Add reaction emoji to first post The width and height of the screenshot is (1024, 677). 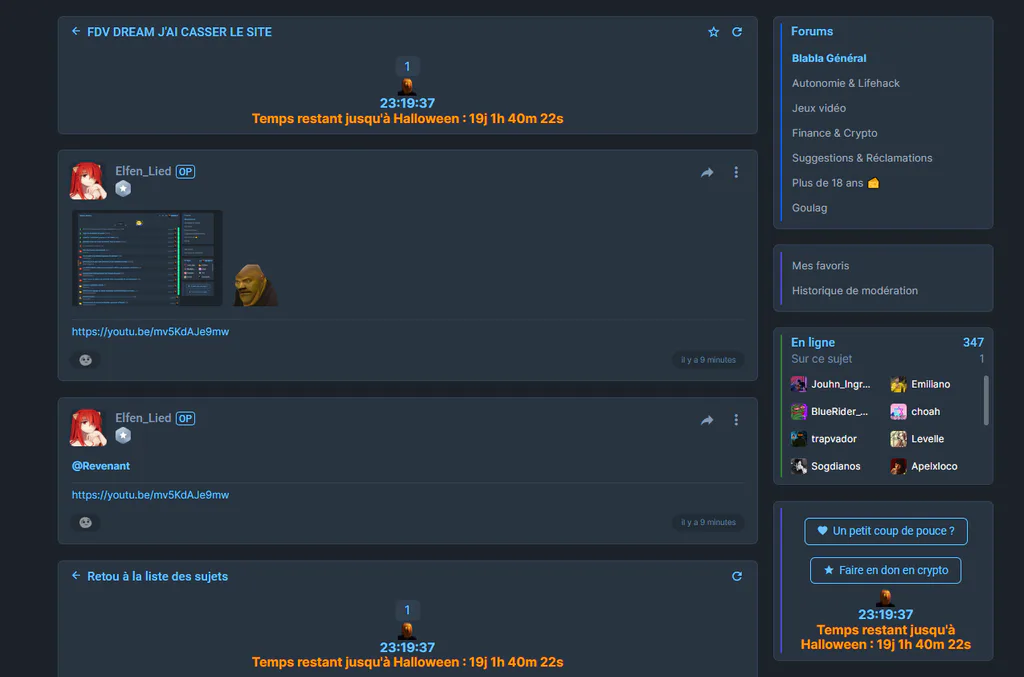click(86, 360)
